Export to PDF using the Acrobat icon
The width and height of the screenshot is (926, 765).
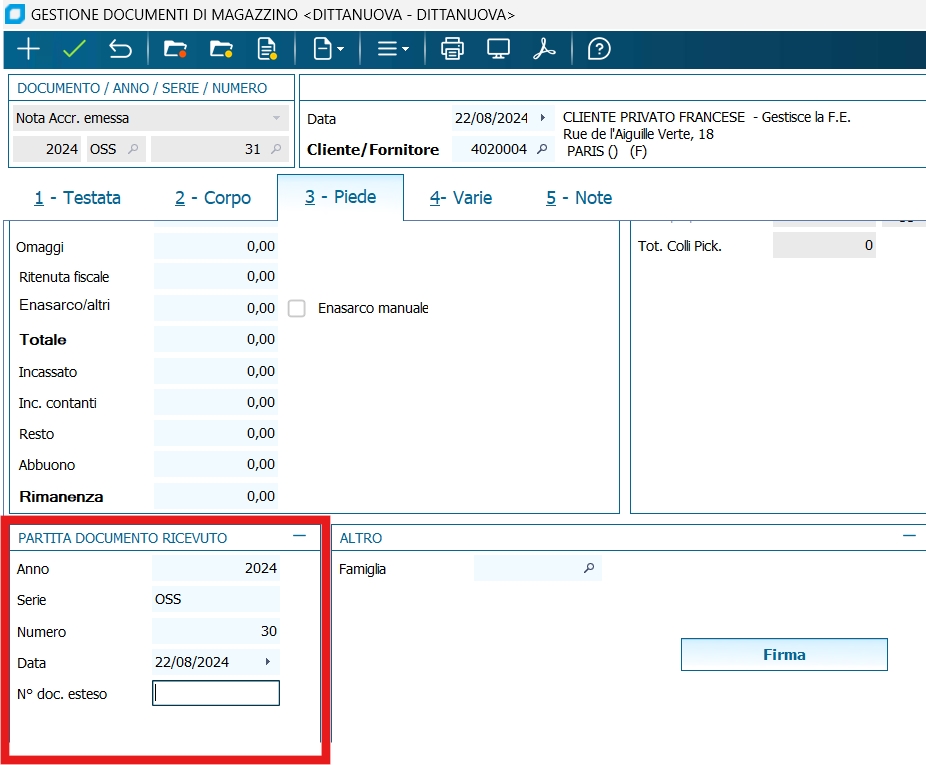tap(544, 49)
